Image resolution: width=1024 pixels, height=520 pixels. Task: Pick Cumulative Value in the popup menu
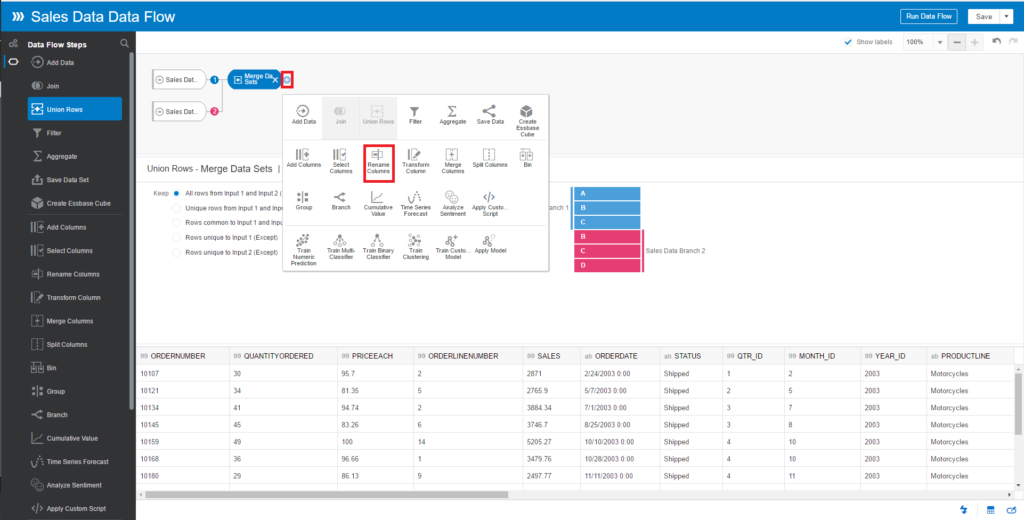click(x=377, y=204)
